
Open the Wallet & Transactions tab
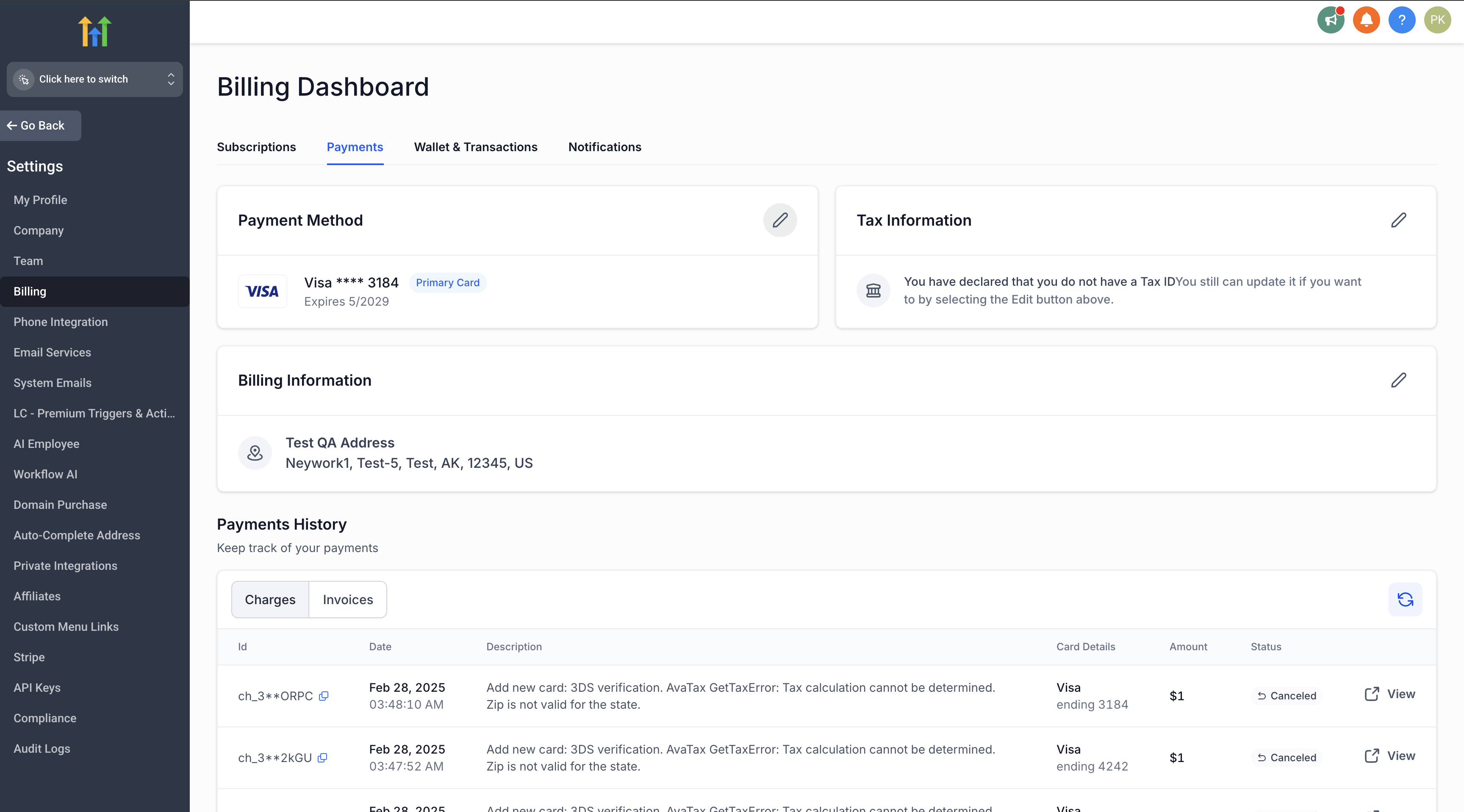point(475,147)
